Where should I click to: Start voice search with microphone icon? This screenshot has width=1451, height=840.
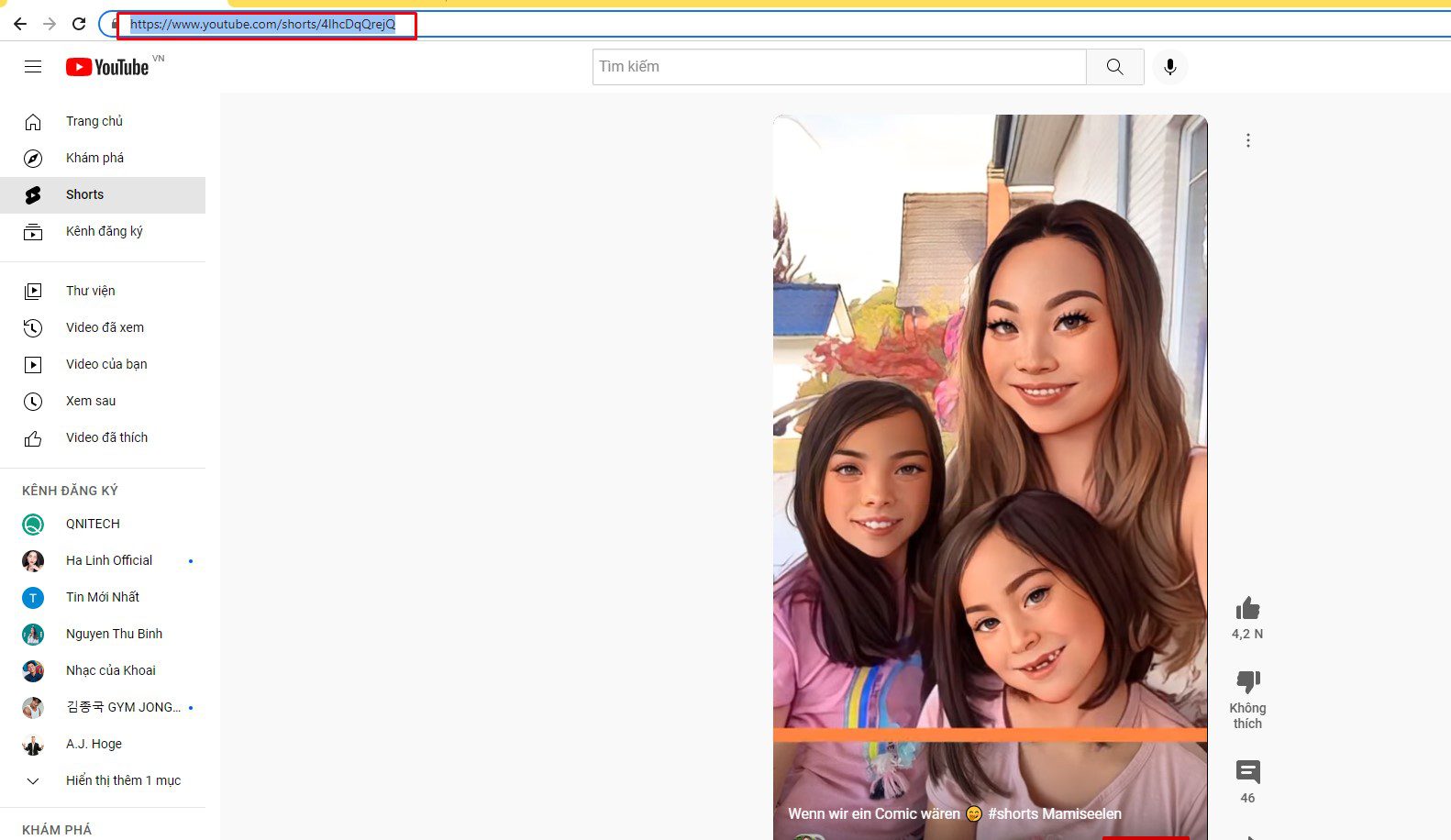tap(1169, 67)
